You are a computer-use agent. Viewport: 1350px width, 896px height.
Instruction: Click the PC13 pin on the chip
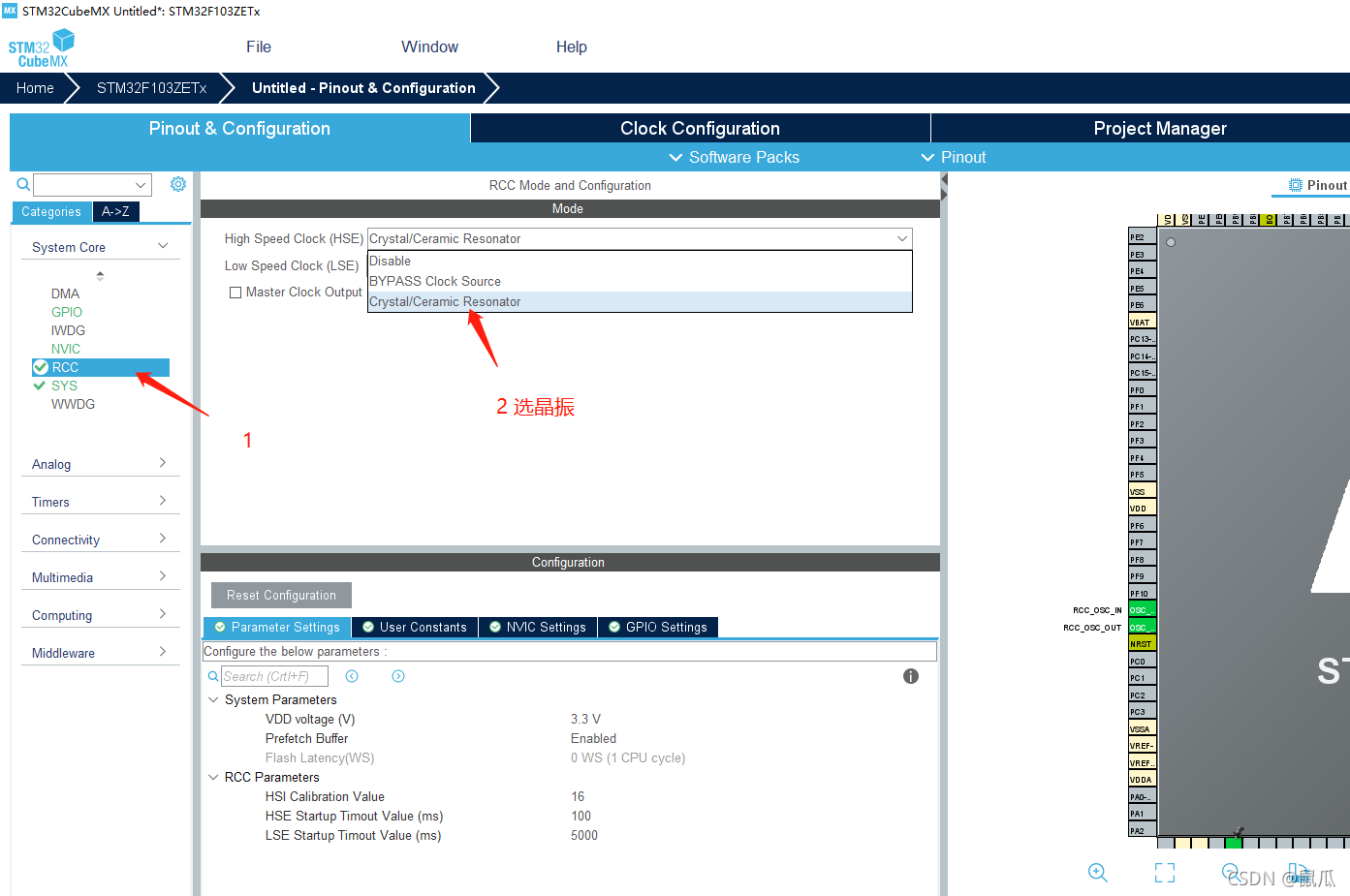coord(1142,339)
